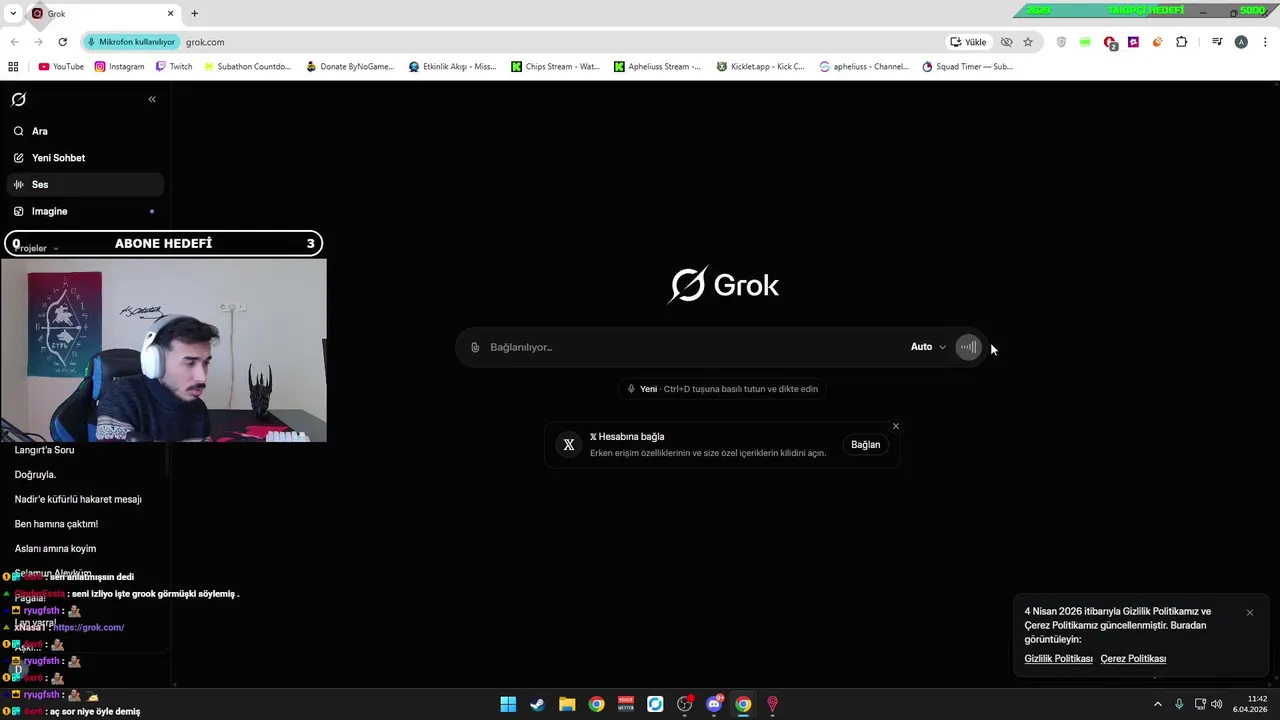Open the Chrome three-dot menu
This screenshot has height=720, width=1280.
(1266, 42)
